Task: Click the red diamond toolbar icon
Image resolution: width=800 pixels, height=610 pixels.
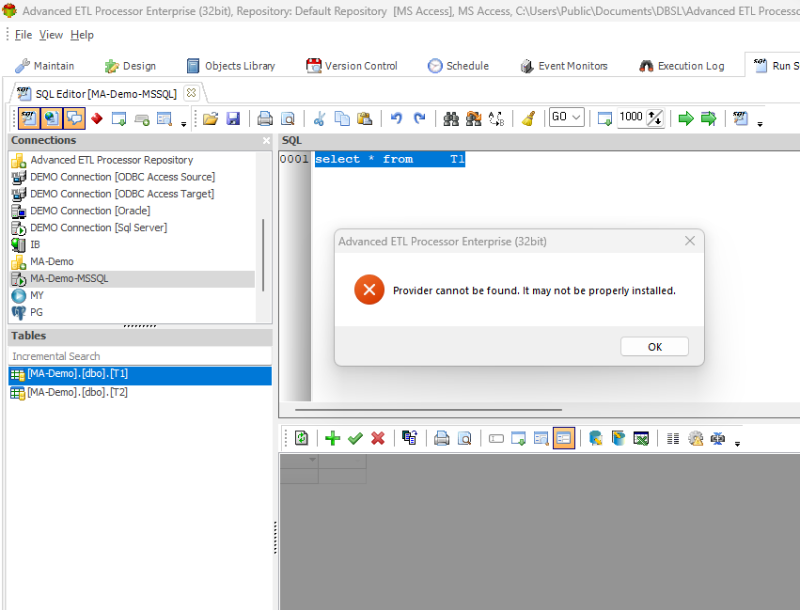Action: [96, 119]
